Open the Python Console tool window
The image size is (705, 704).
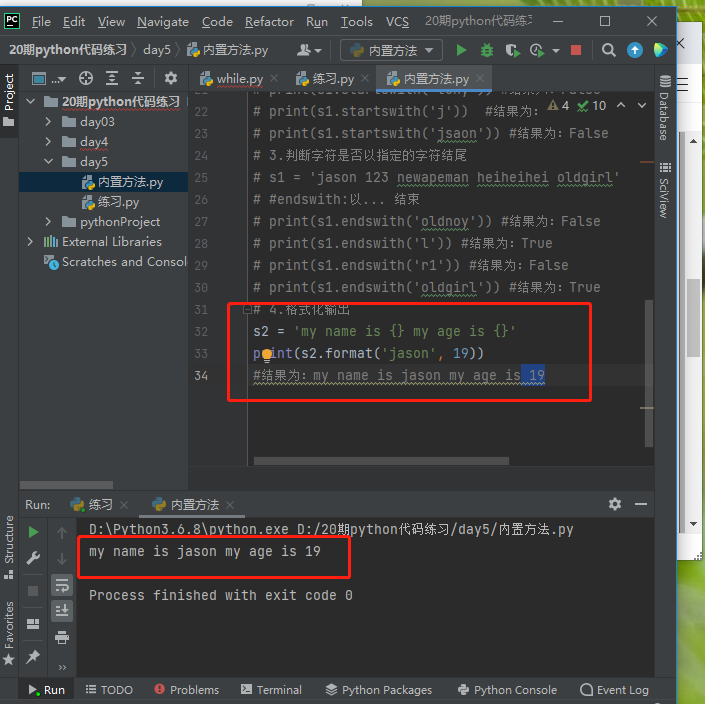coord(507,690)
